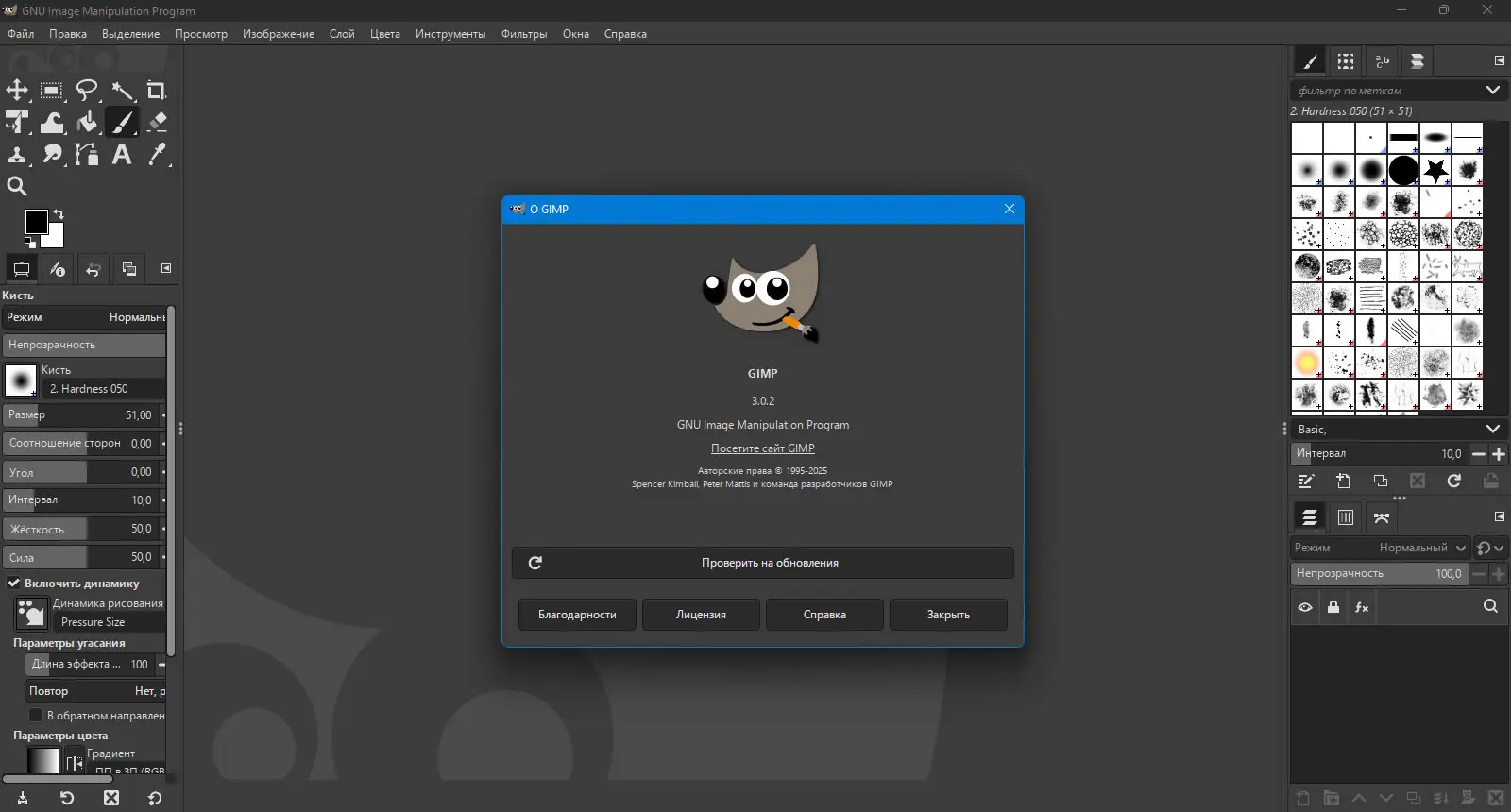Delete tool preset at tool options bottom
1511x812 pixels.
pyautogui.click(x=111, y=798)
